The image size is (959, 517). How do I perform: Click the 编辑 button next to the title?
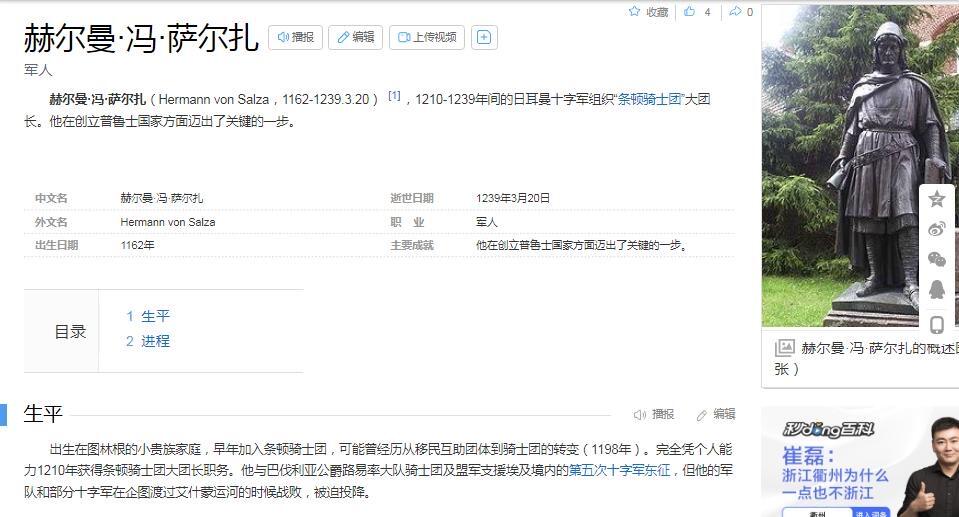pos(355,37)
